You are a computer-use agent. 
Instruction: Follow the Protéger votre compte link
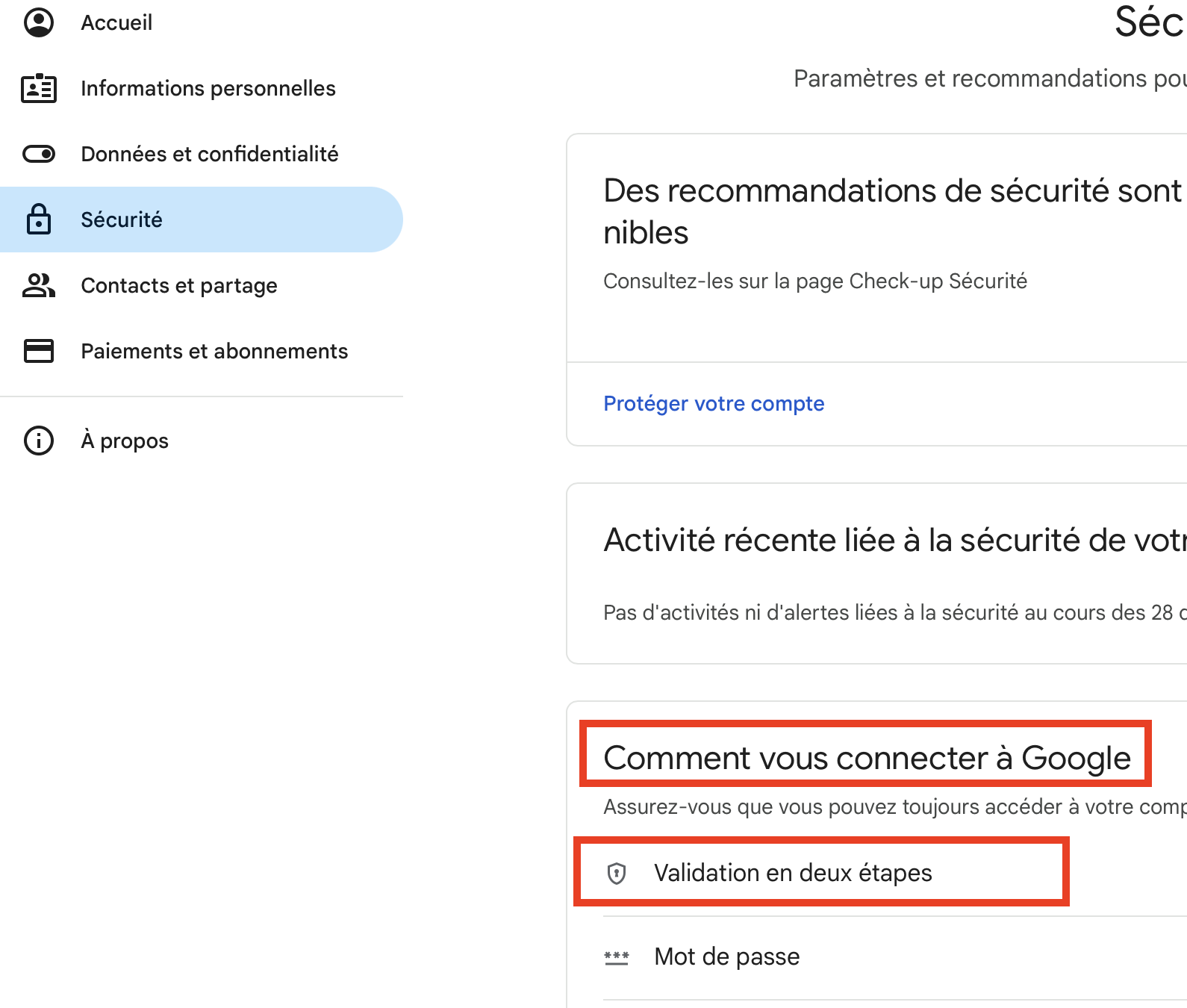[714, 403]
